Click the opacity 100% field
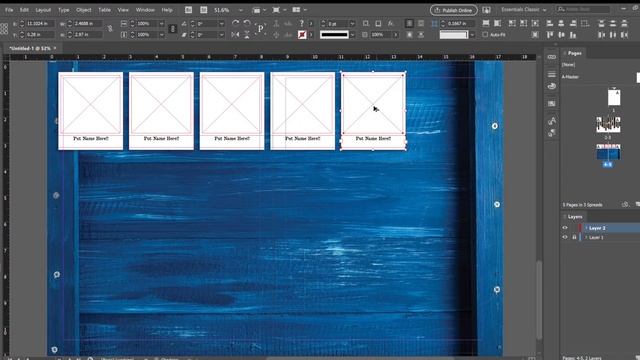This screenshot has height=360, width=640. (x=381, y=35)
